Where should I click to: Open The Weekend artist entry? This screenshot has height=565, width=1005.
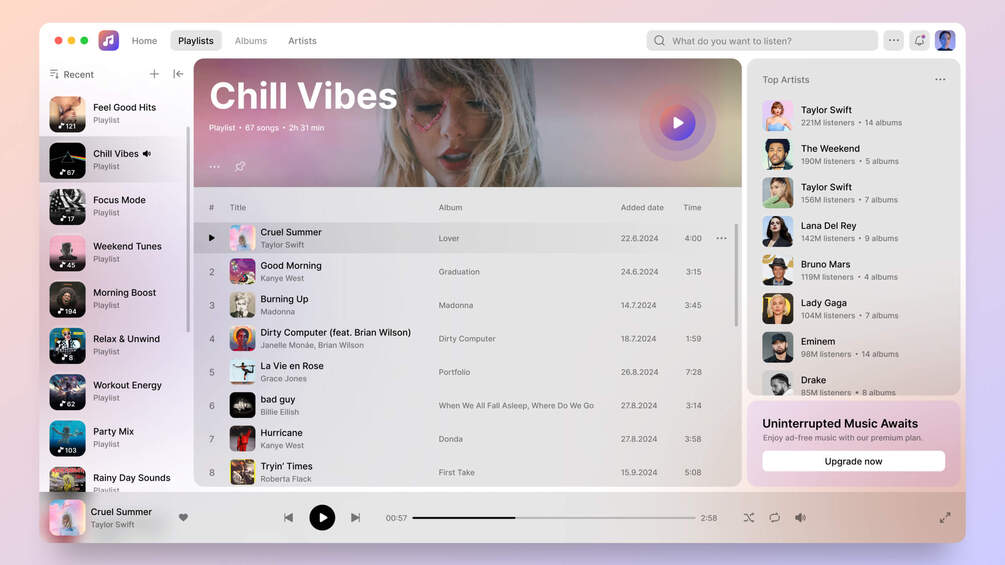pyautogui.click(x=853, y=154)
